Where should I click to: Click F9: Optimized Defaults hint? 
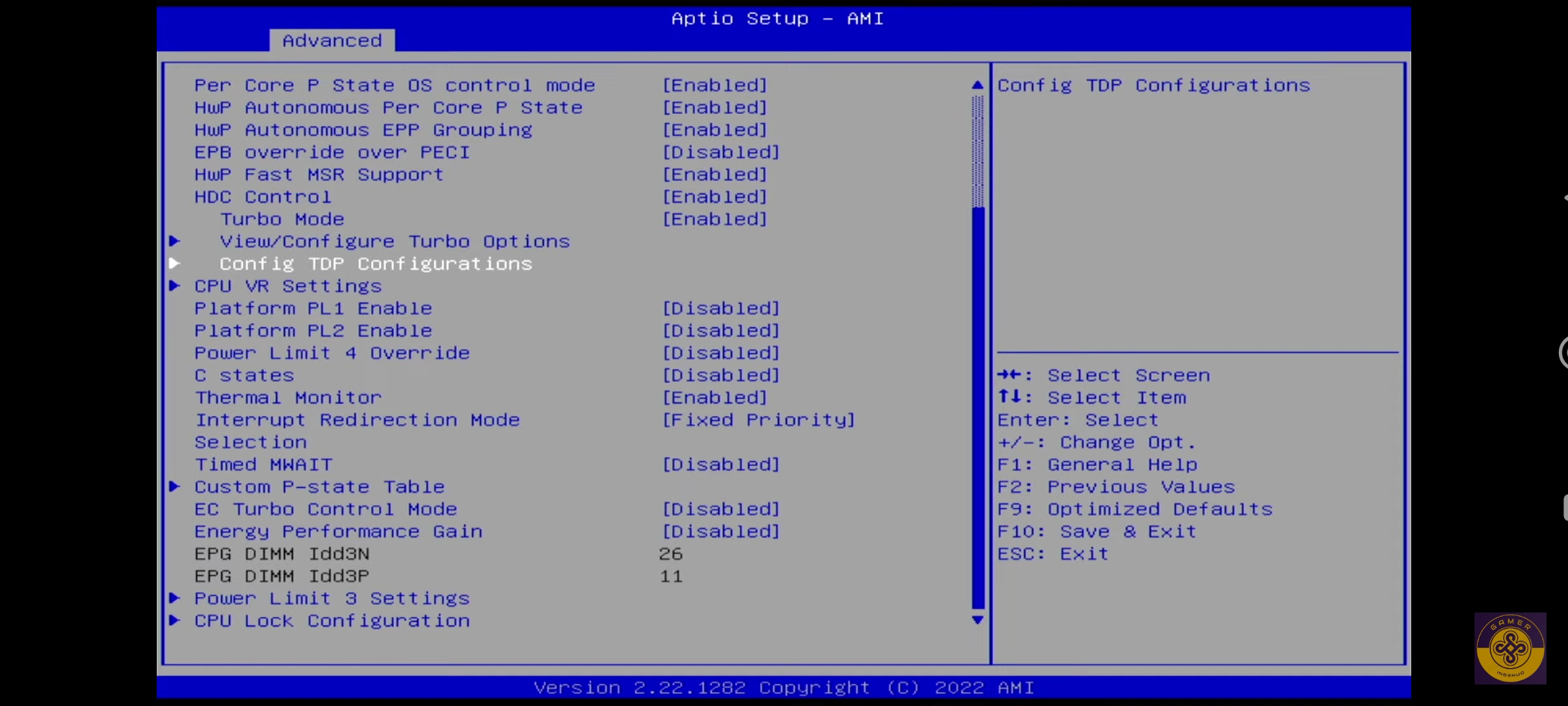pos(1135,509)
